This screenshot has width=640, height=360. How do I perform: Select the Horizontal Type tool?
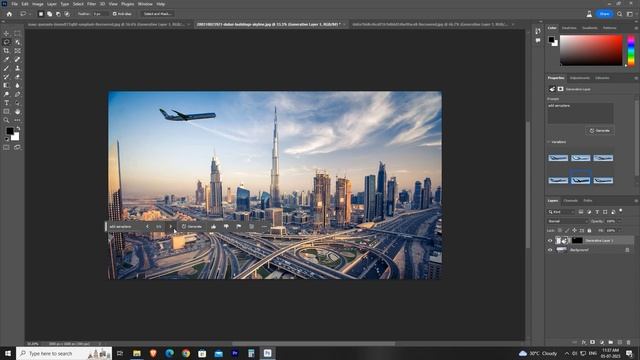(x=6, y=103)
